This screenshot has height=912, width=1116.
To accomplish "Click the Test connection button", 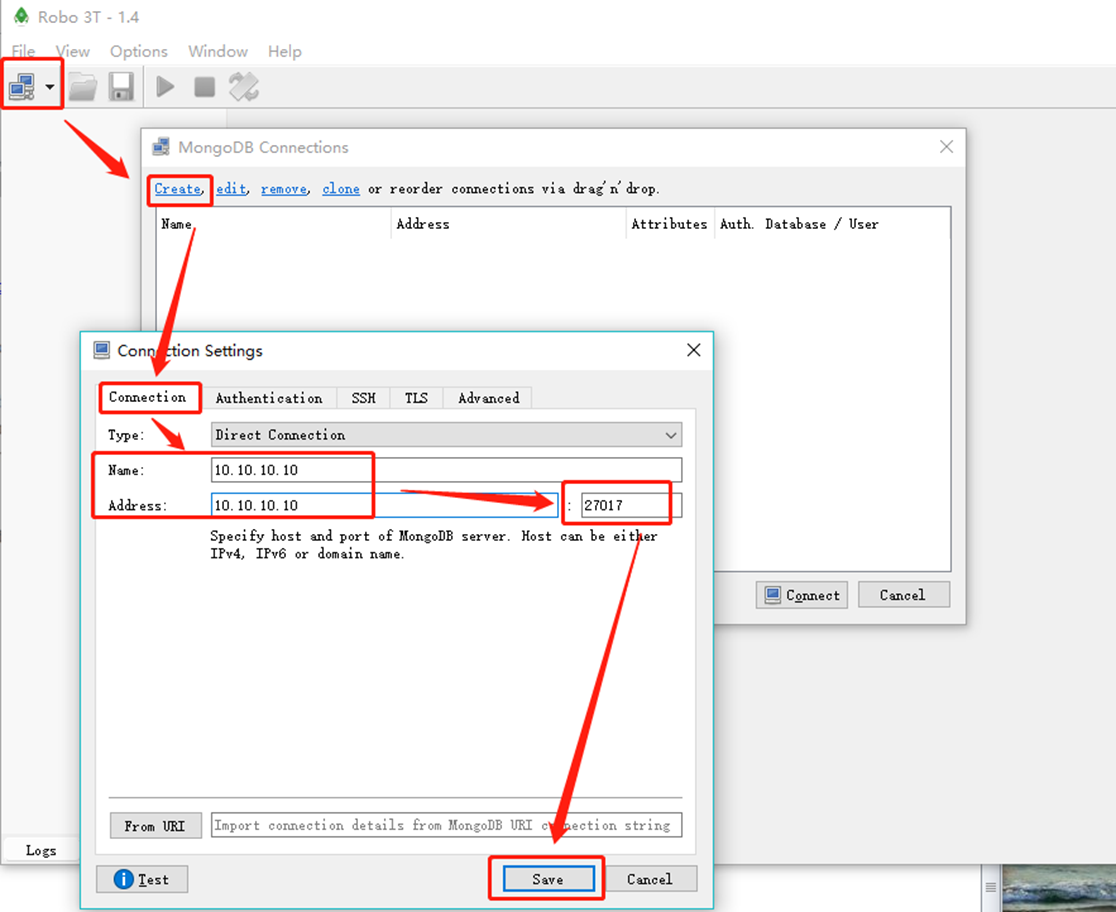I will point(142,879).
